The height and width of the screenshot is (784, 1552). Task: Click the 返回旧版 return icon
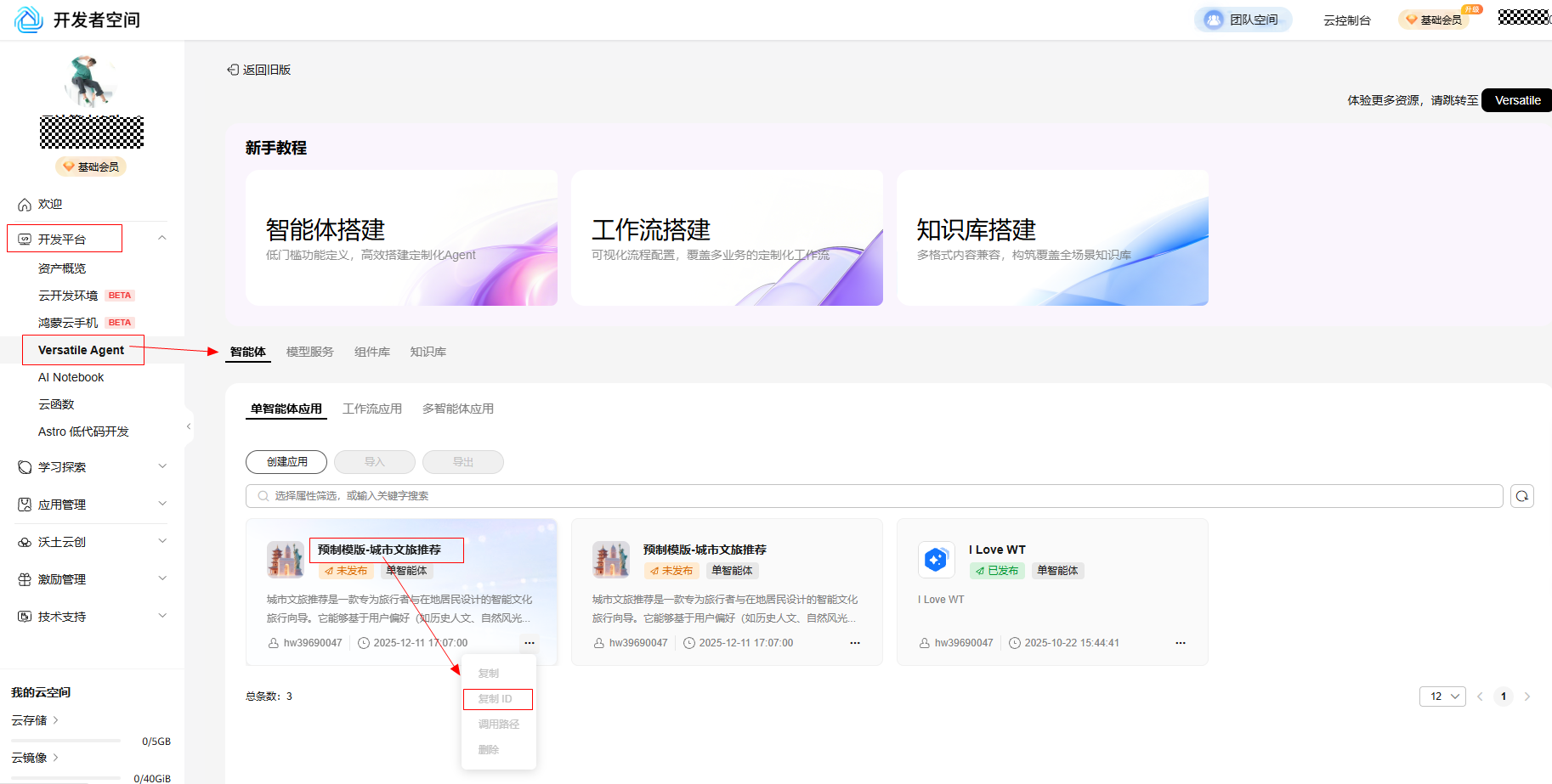point(233,70)
